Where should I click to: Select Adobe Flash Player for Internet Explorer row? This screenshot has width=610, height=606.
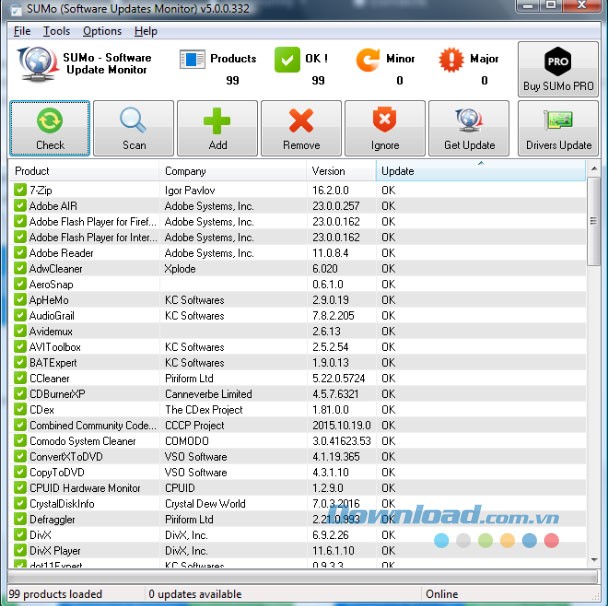[x=298, y=237]
